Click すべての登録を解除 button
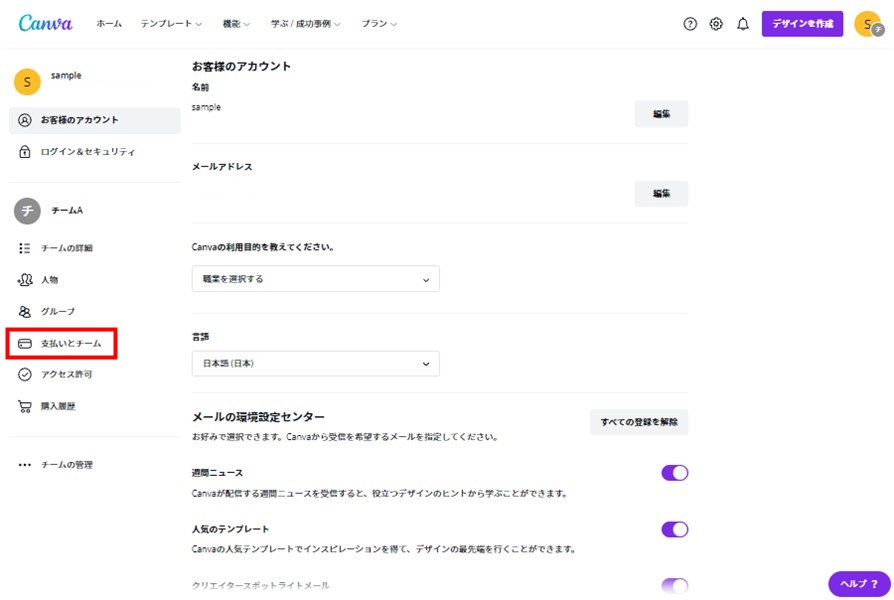894x600 pixels. pos(638,422)
